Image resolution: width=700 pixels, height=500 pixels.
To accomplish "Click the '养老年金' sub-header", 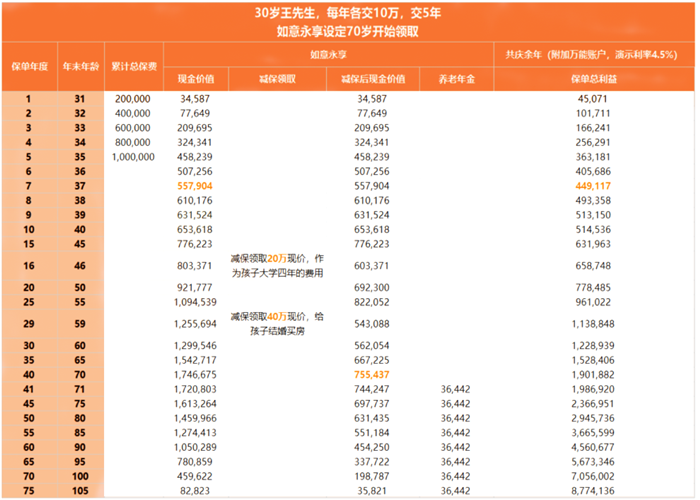I will click(x=456, y=79).
